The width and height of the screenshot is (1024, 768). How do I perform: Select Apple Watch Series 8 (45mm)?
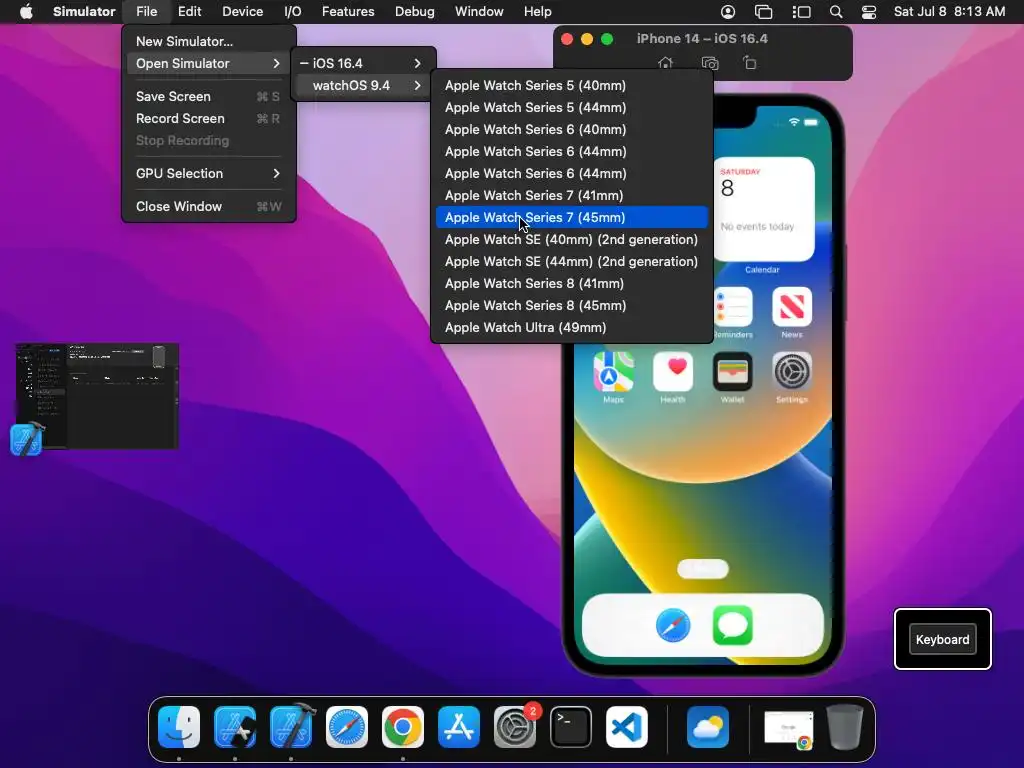(x=571, y=306)
